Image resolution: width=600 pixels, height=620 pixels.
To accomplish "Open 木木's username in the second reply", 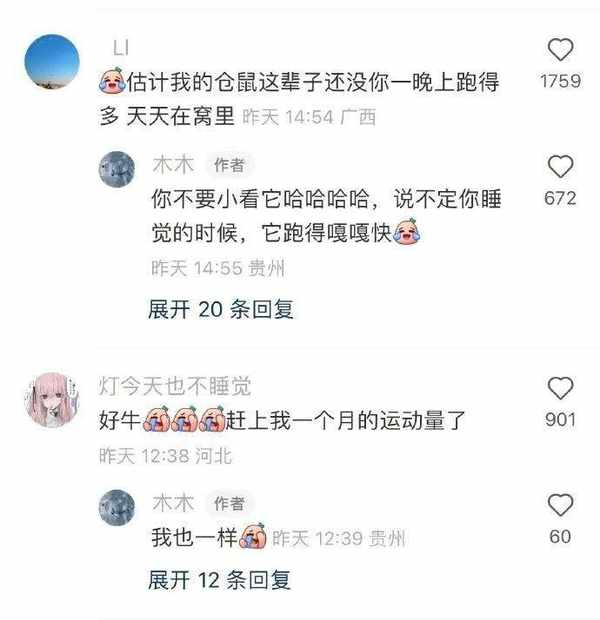I will (173, 503).
